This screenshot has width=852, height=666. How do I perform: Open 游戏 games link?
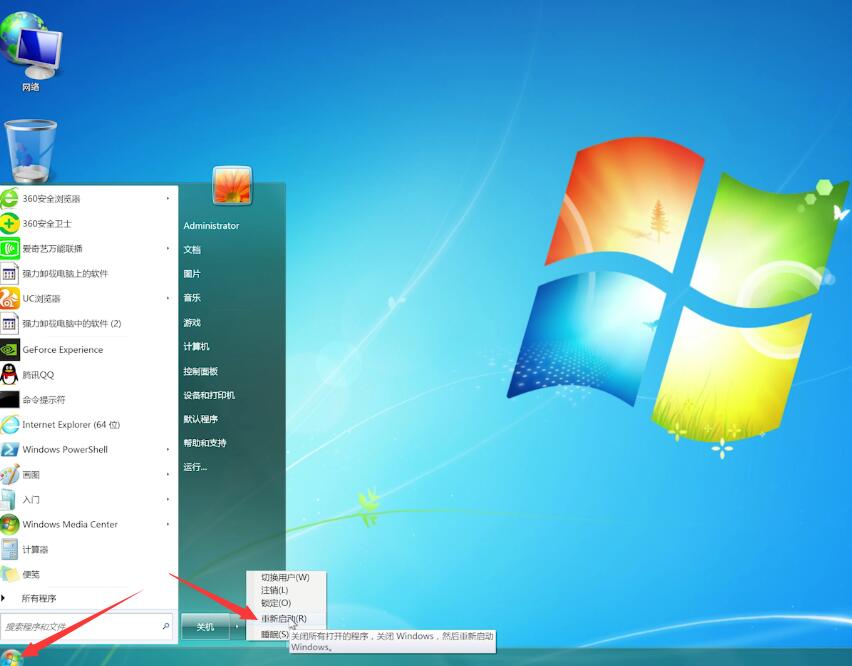tap(192, 323)
